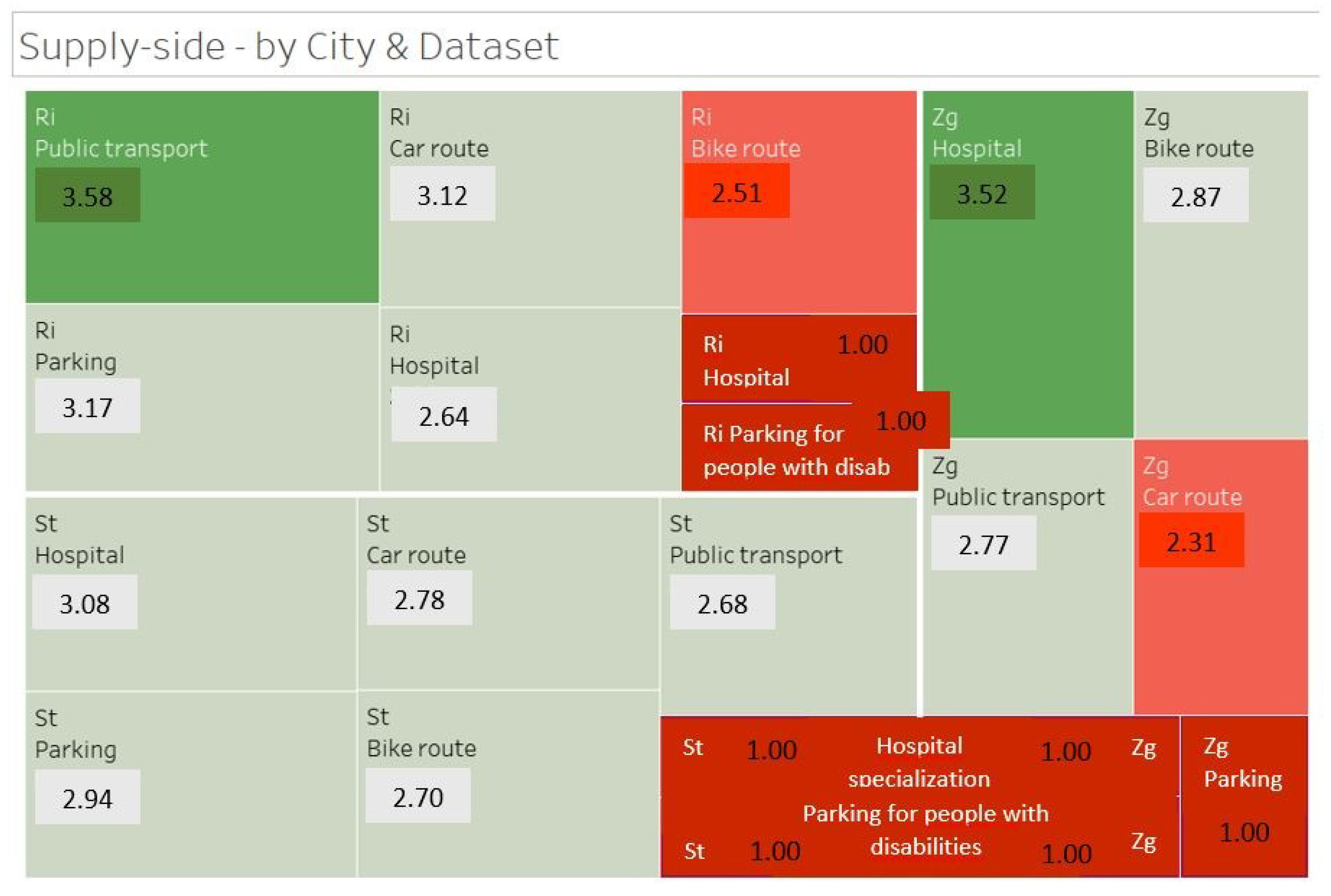
Task: Click the Zg Public transport 2.77 value
Action: 983,543
